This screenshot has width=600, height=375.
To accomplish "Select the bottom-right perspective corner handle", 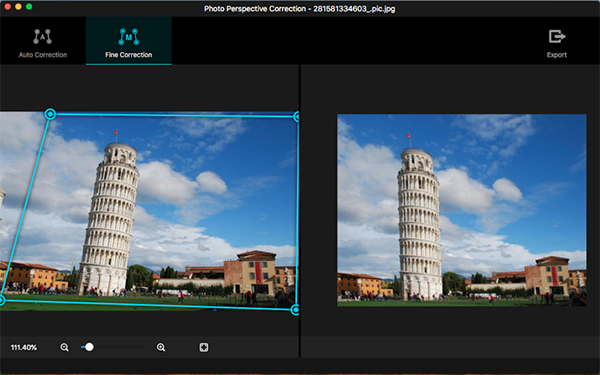I will point(295,310).
